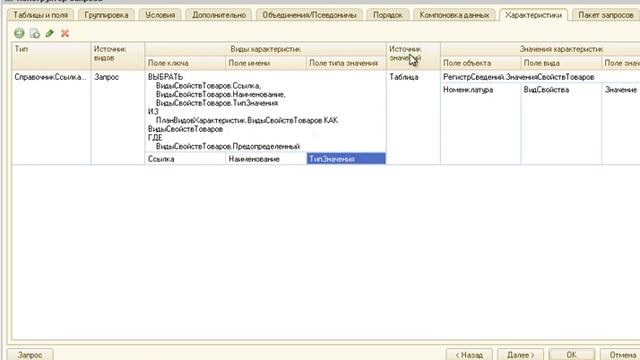Select the Номенклатура object field cell
This screenshot has height=360, width=640.
[x=480, y=124]
